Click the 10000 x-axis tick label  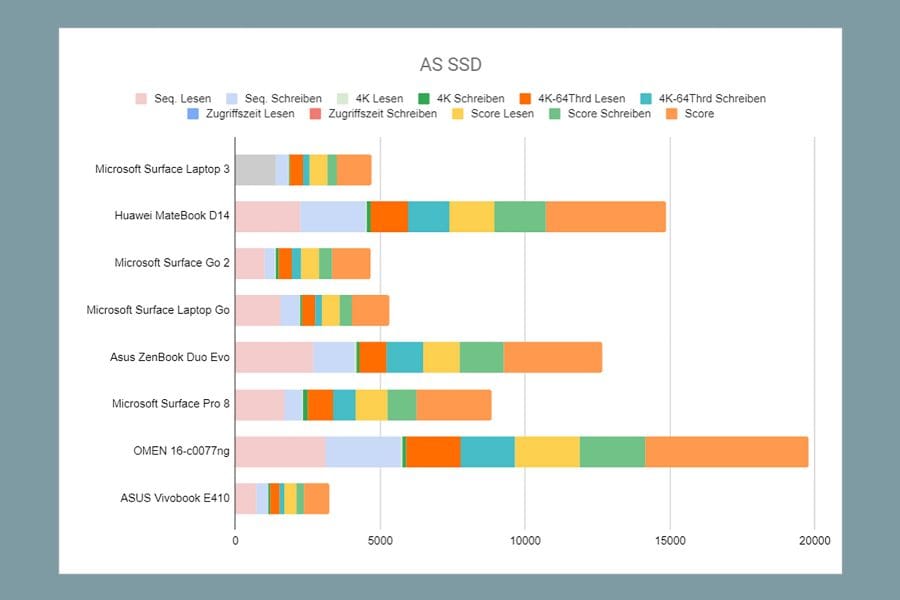tap(525, 540)
